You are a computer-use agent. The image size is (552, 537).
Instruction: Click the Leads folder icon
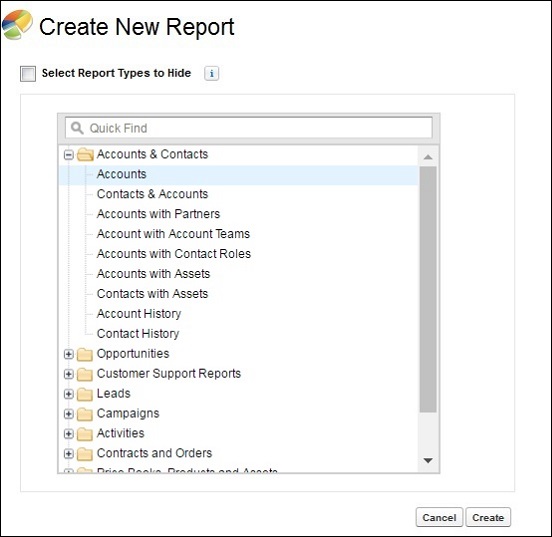coord(85,394)
